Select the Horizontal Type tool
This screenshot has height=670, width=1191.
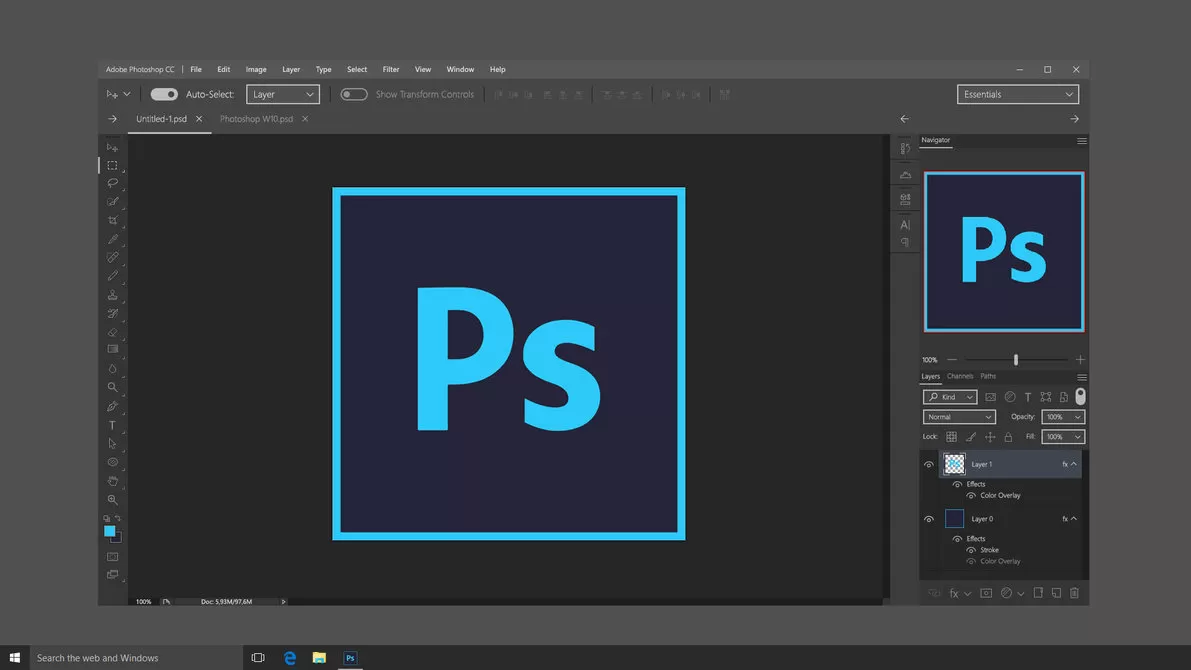(112, 426)
